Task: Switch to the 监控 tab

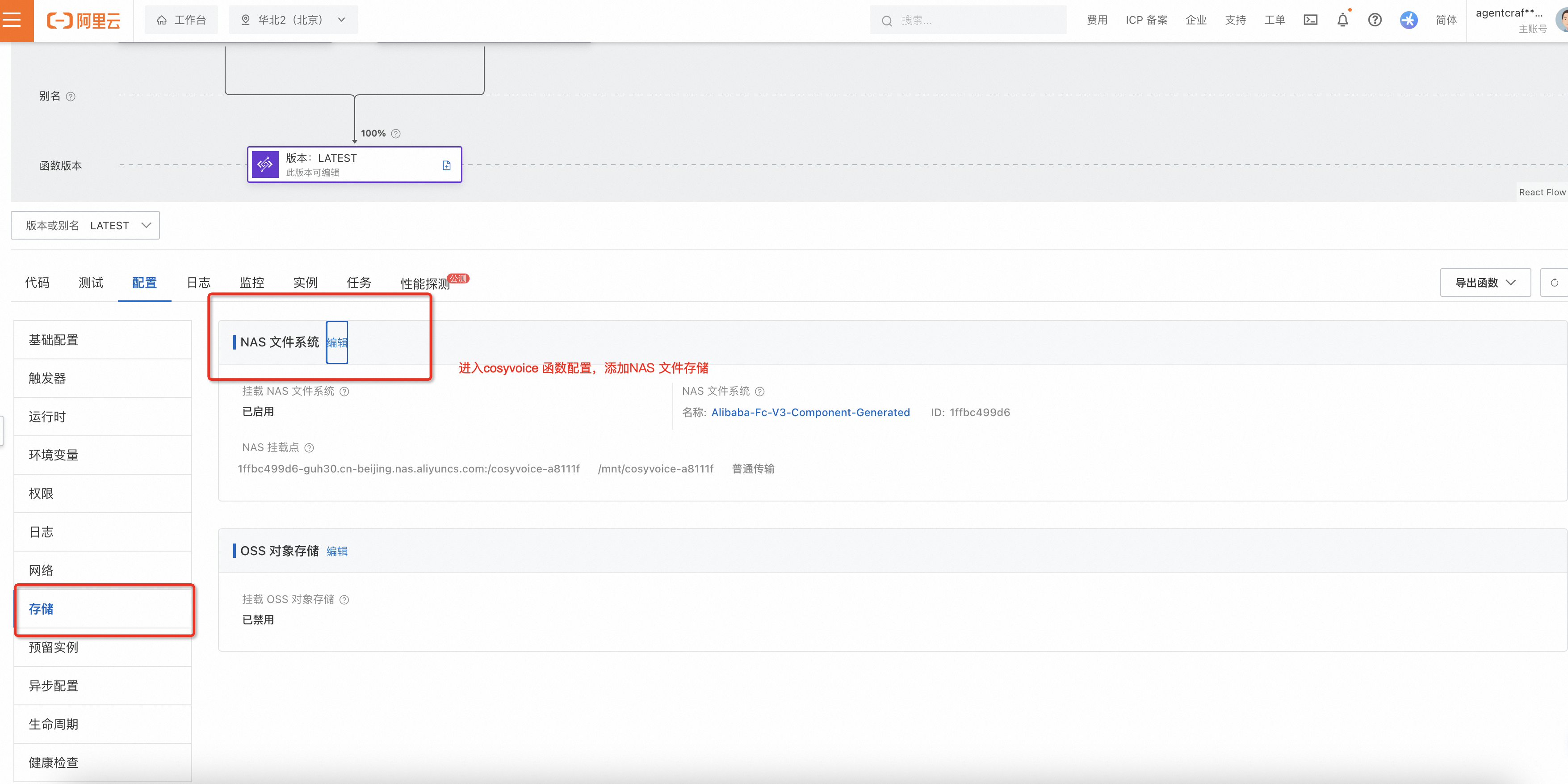Action: click(252, 282)
